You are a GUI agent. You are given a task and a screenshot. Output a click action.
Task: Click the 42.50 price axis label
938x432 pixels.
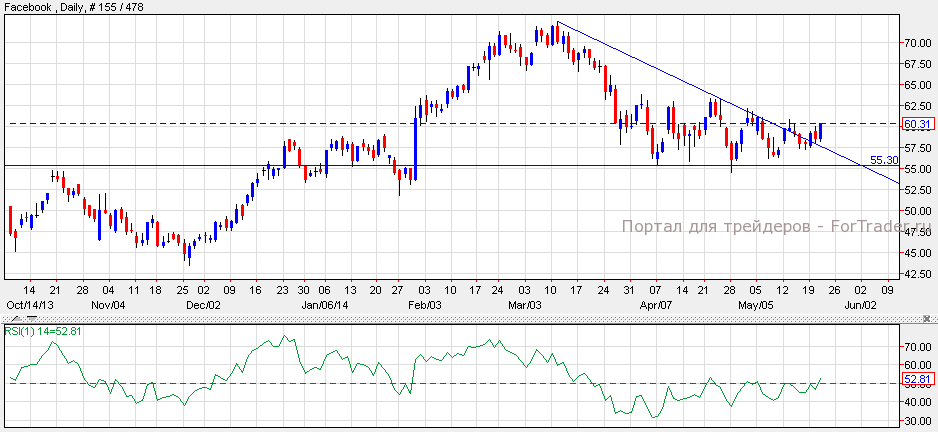[919, 253]
